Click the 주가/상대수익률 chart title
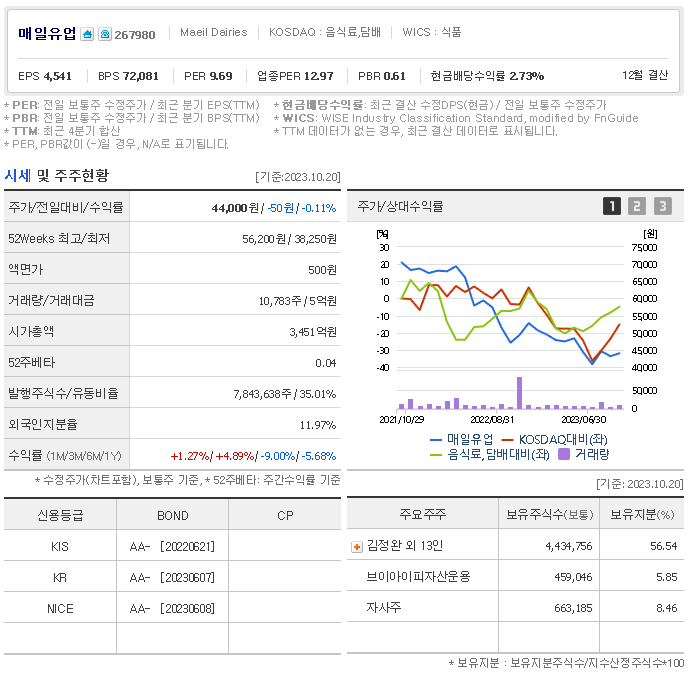693x678 pixels. pyautogui.click(x=400, y=206)
